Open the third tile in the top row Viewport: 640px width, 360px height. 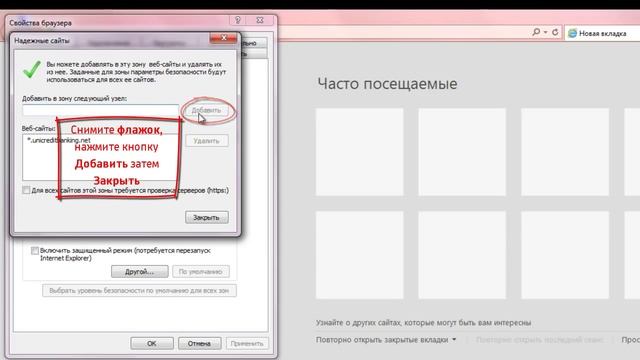click(x=565, y=152)
